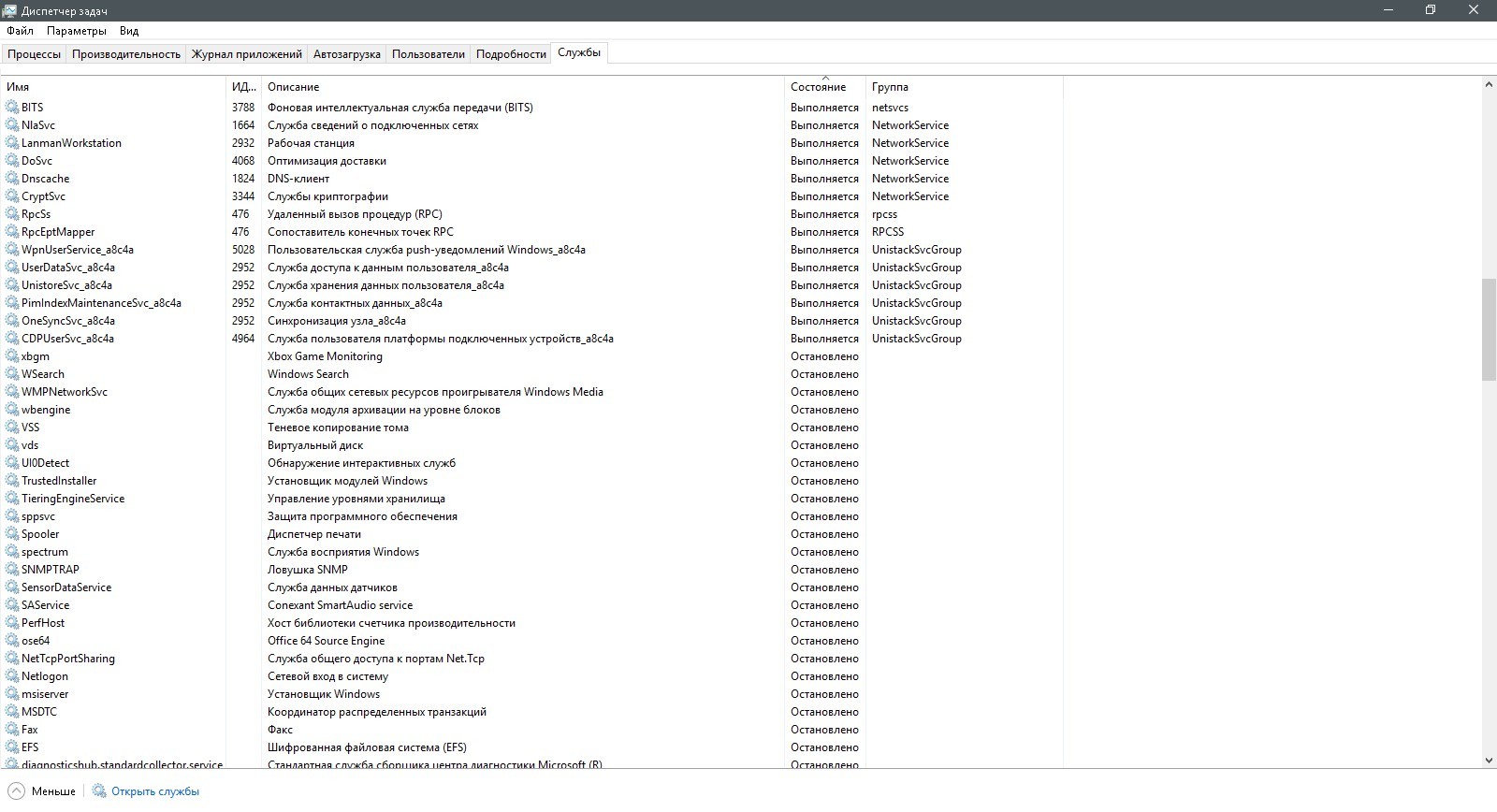The height and width of the screenshot is (812, 1497).
Task: Select the WpnUserService_a8c4a gear icon
Action: [x=12, y=250]
